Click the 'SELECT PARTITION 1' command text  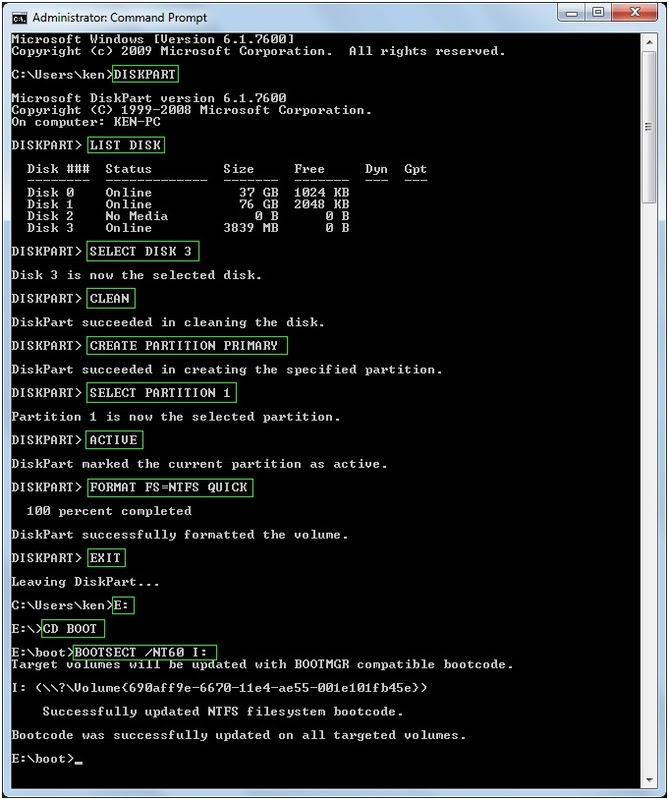point(160,393)
